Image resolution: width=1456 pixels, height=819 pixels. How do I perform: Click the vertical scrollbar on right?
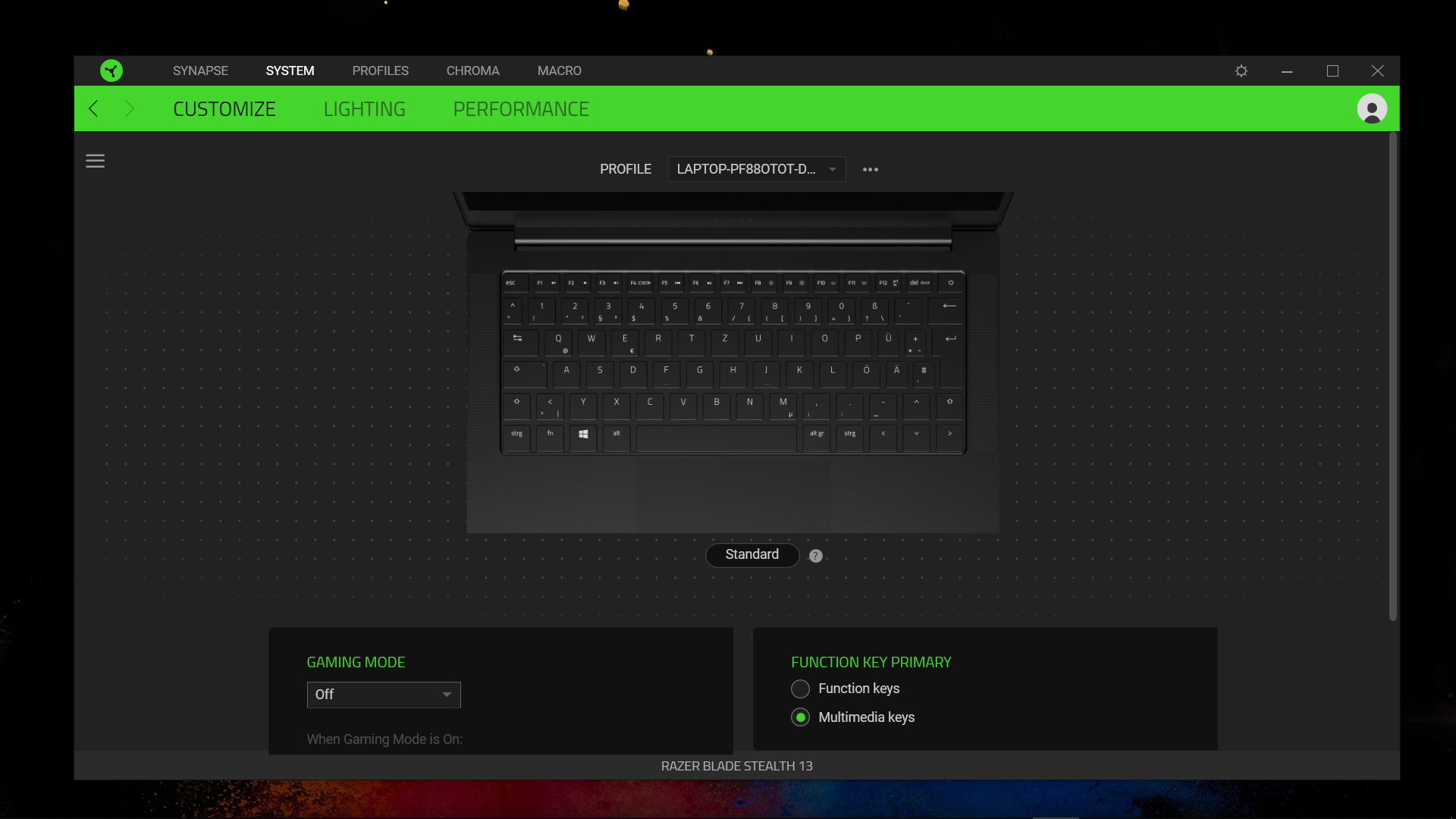pyautogui.click(x=1392, y=377)
